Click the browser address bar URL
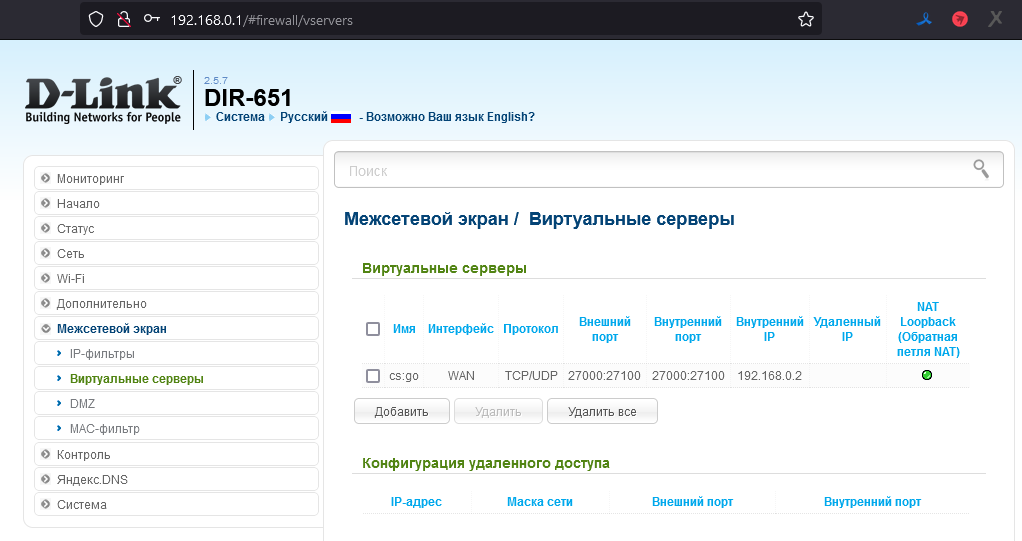The image size is (1022, 541). pos(261,20)
